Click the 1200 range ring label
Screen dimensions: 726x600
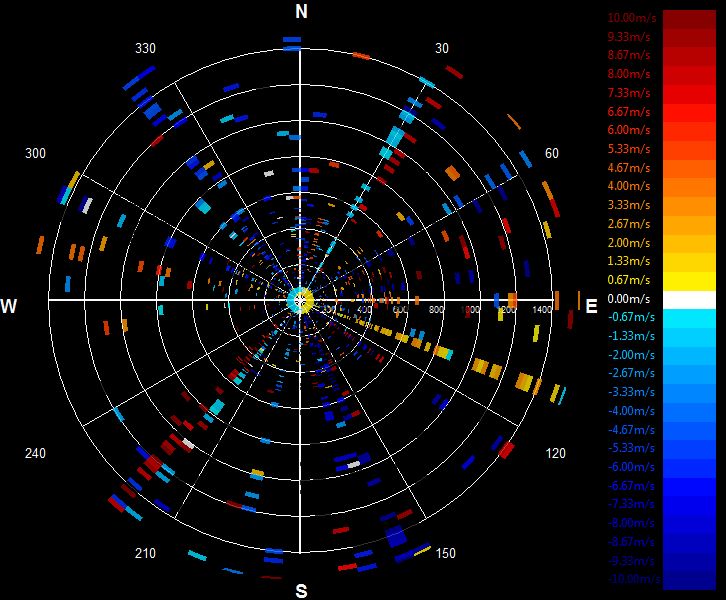coord(508,309)
